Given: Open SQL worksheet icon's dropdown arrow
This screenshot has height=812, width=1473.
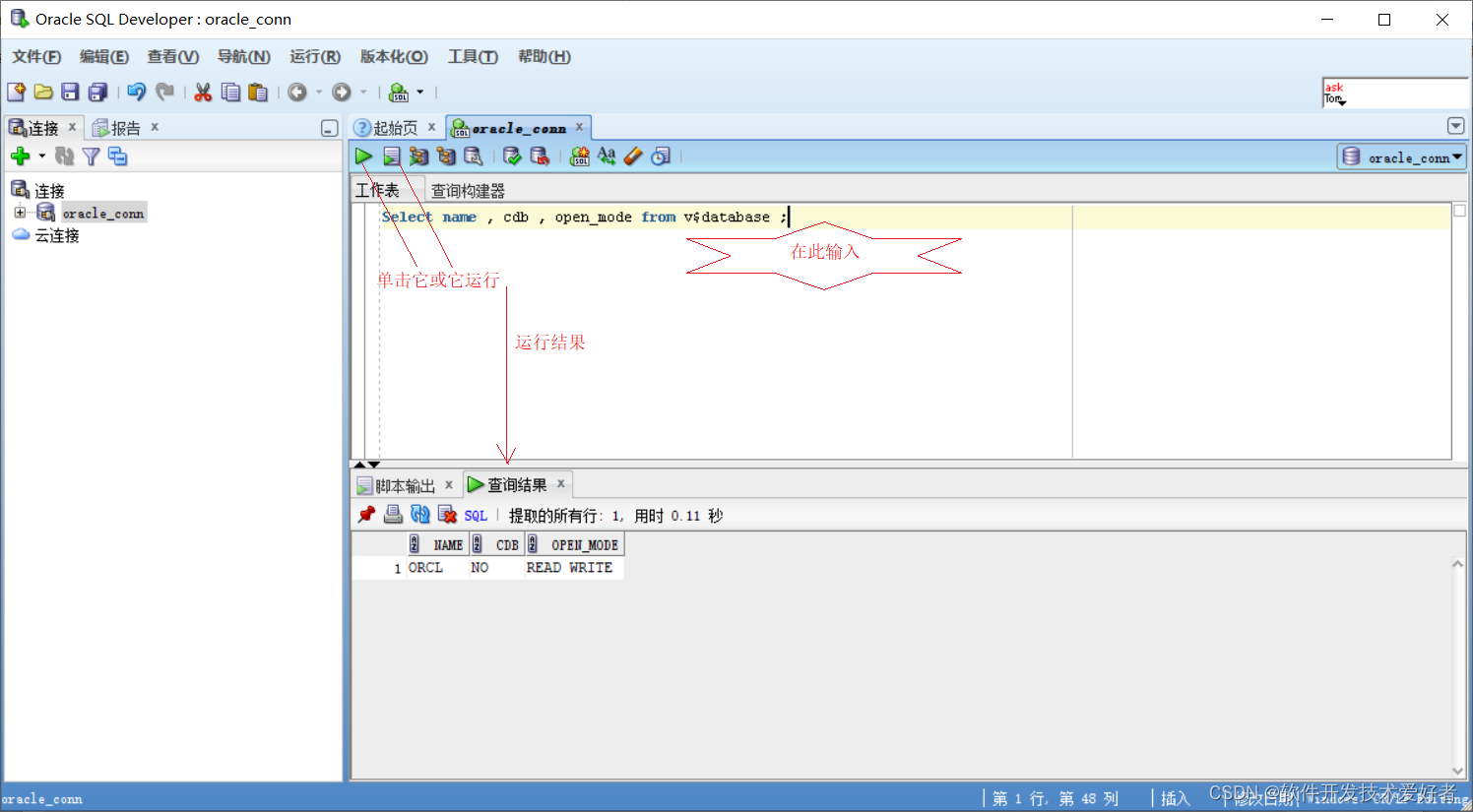Looking at the screenshot, I should 420,92.
